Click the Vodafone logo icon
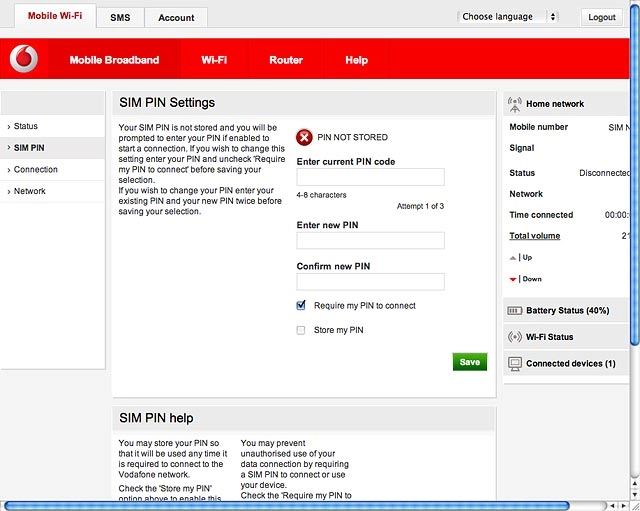The image size is (640, 511). point(24,59)
